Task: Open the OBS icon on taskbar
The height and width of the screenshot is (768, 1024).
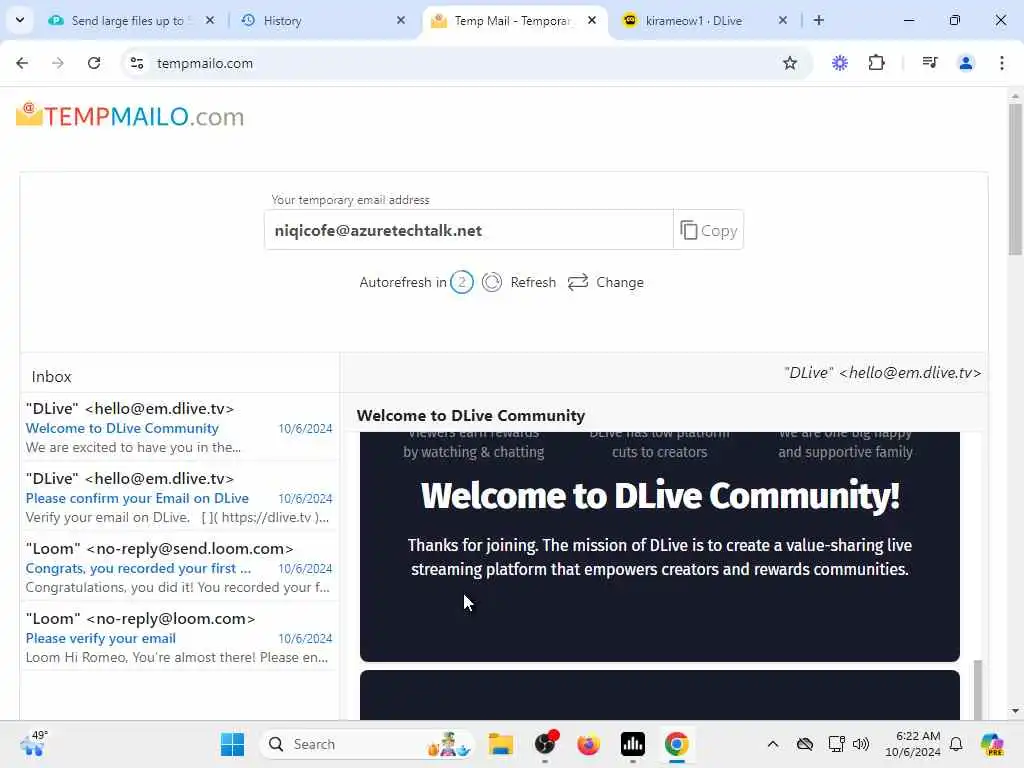Action: pyautogui.click(x=546, y=744)
